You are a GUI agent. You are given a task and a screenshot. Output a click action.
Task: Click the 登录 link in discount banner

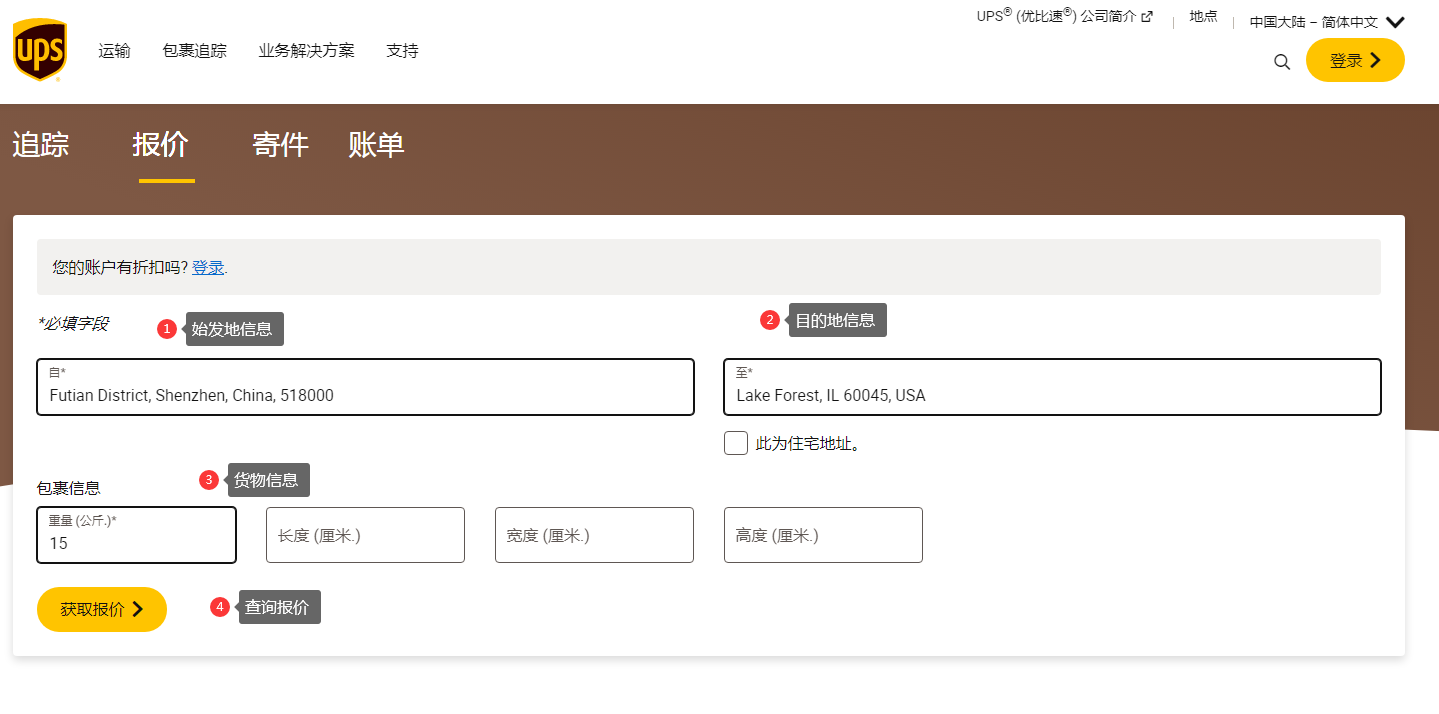208,267
